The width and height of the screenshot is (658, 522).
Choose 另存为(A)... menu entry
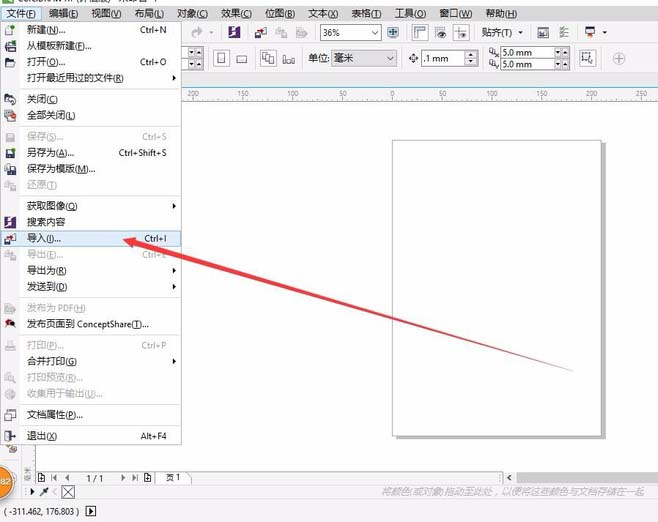pyautogui.click(x=91, y=153)
